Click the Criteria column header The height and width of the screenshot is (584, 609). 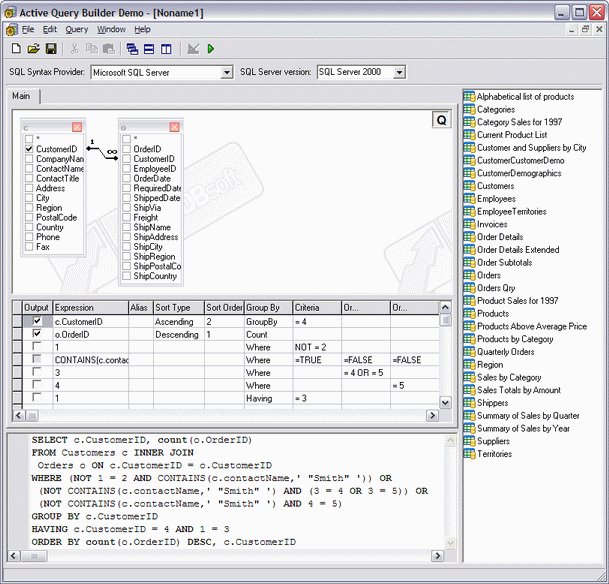tap(317, 308)
